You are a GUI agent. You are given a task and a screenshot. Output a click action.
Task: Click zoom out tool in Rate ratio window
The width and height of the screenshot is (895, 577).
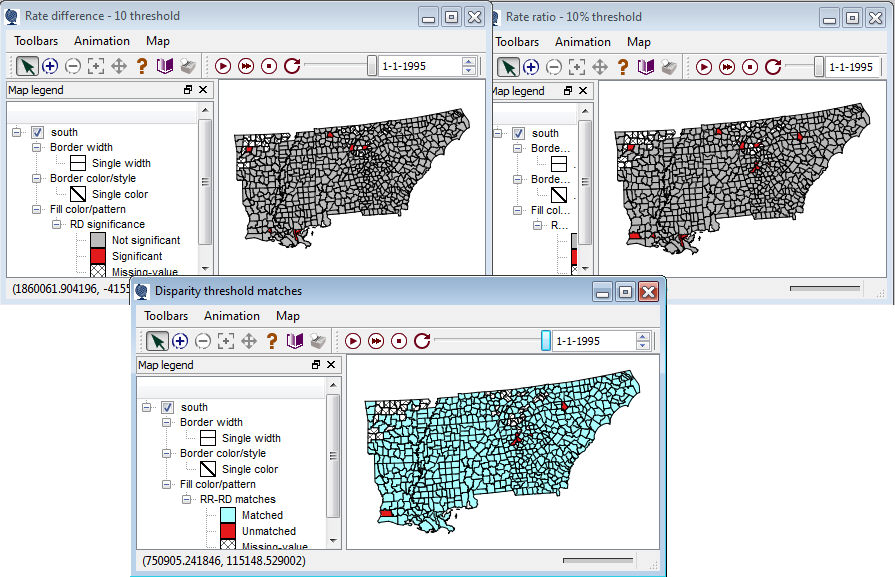554,67
